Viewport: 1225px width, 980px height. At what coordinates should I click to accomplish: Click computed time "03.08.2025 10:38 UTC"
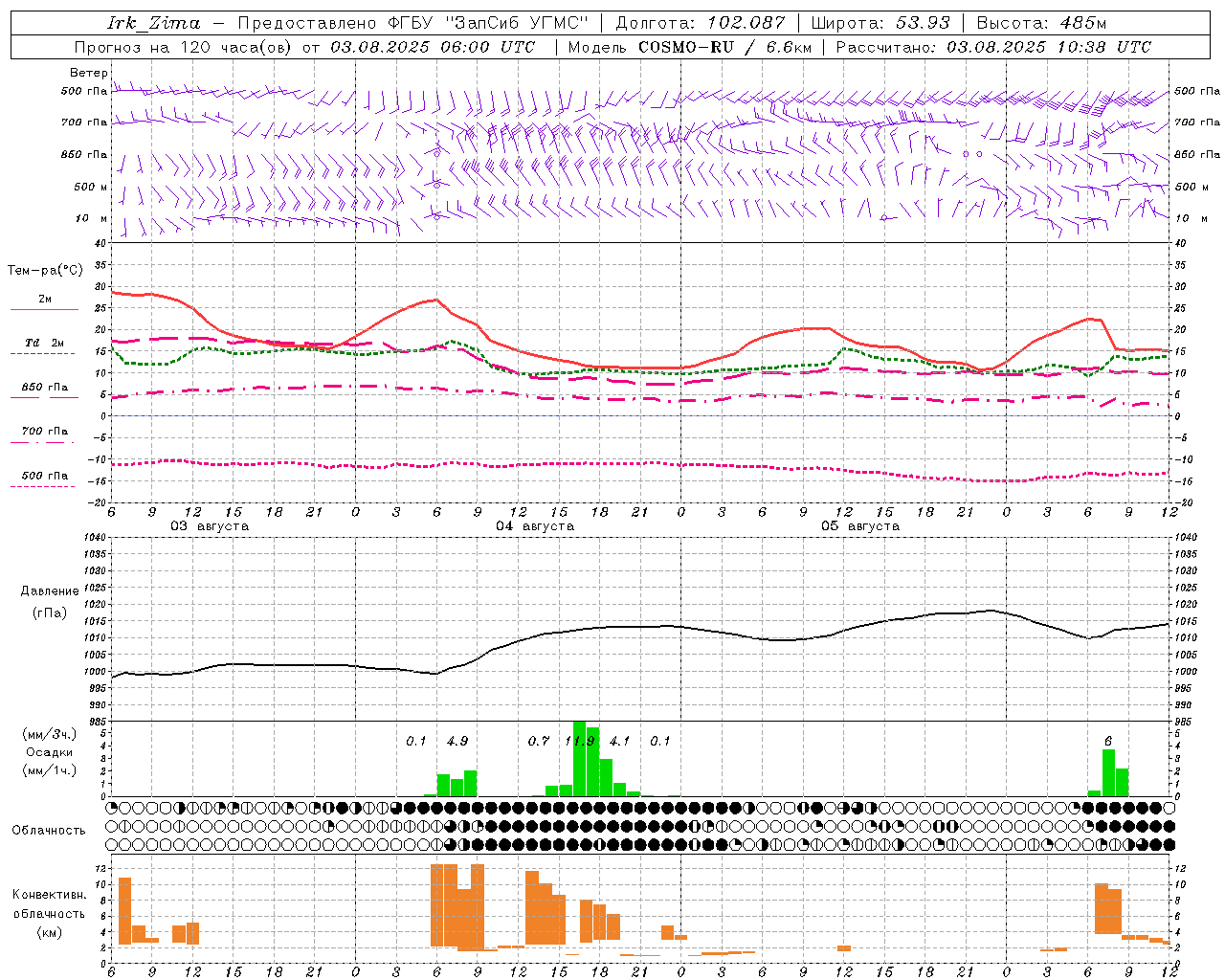(x=1049, y=47)
